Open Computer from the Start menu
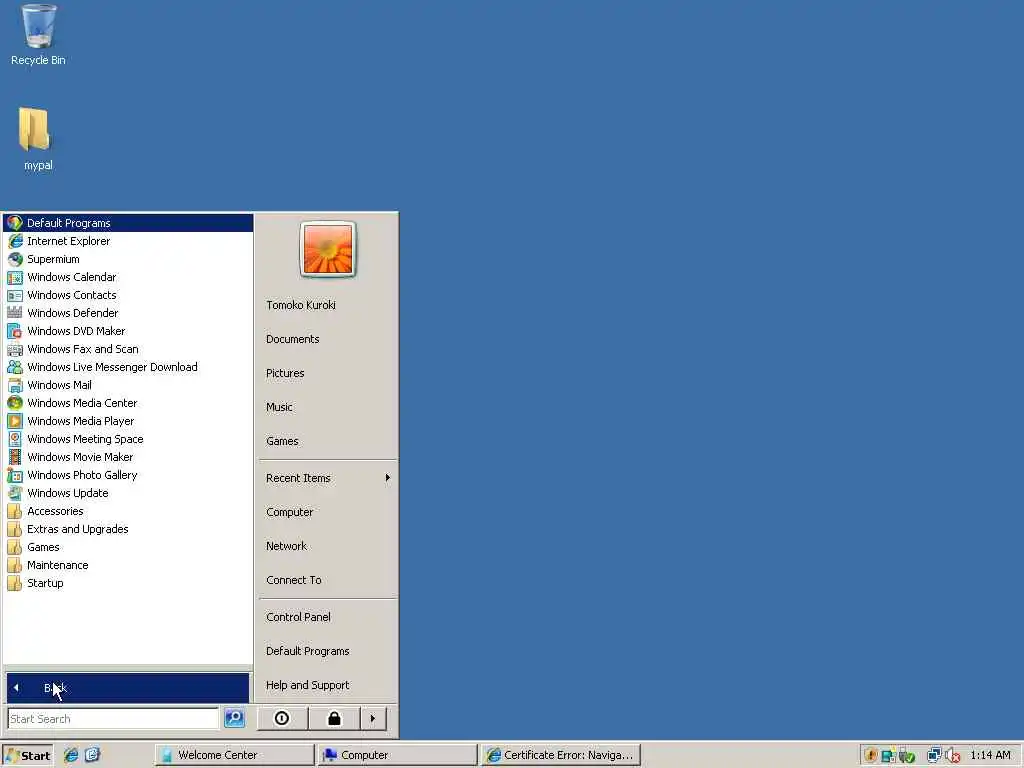The image size is (1024, 768). click(327, 512)
